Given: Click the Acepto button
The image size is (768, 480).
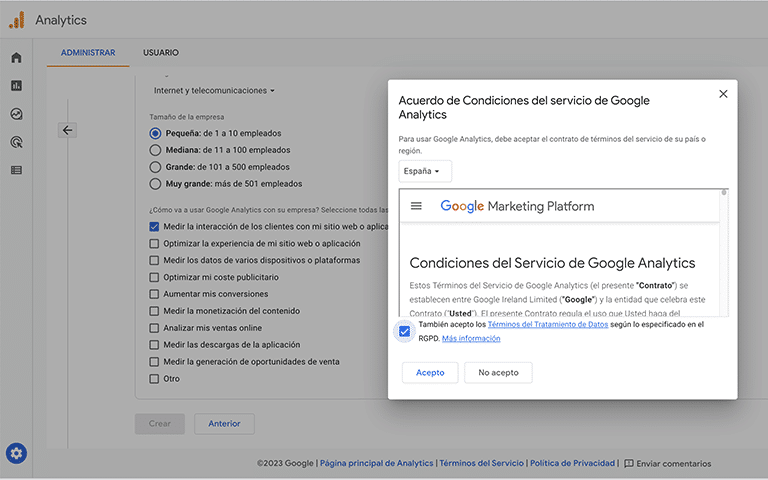Looking at the screenshot, I should click(430, 373).
